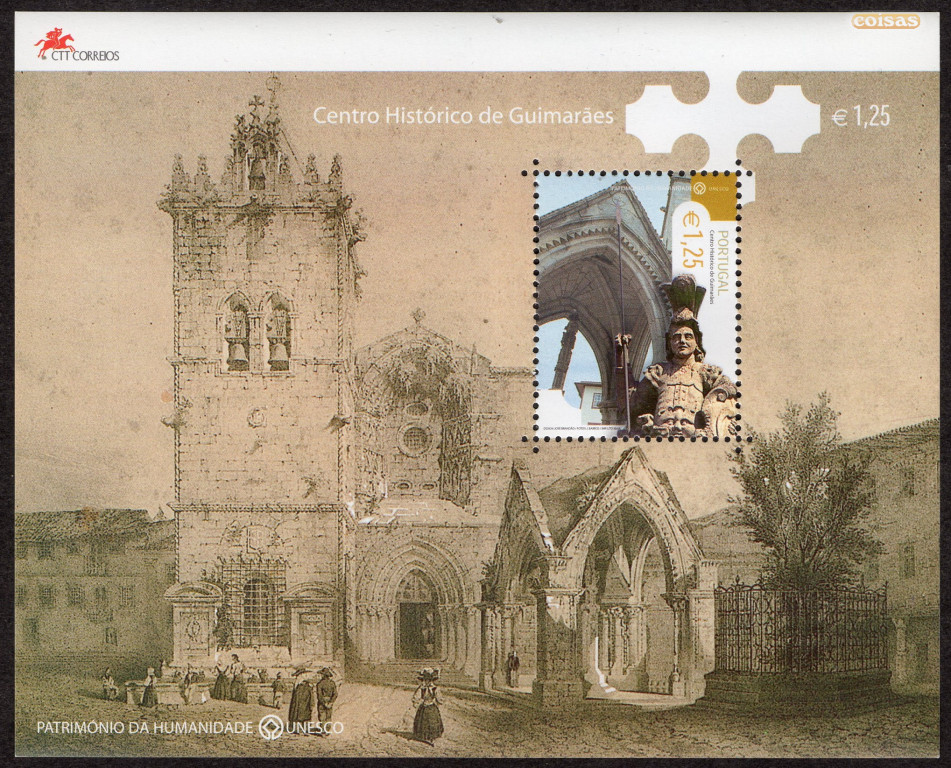Click the rose window on church facade

(414, 438)
